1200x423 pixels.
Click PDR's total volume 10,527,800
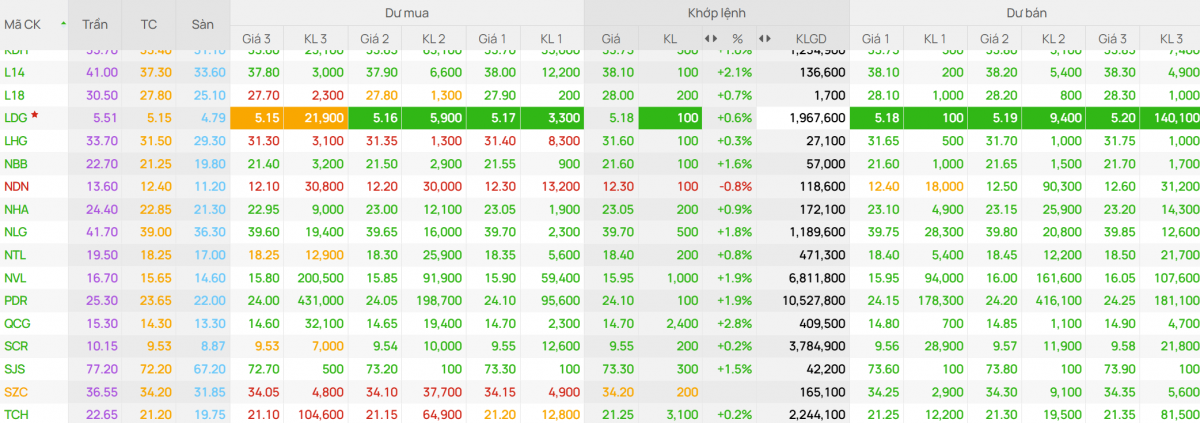(x=811, y=300)
